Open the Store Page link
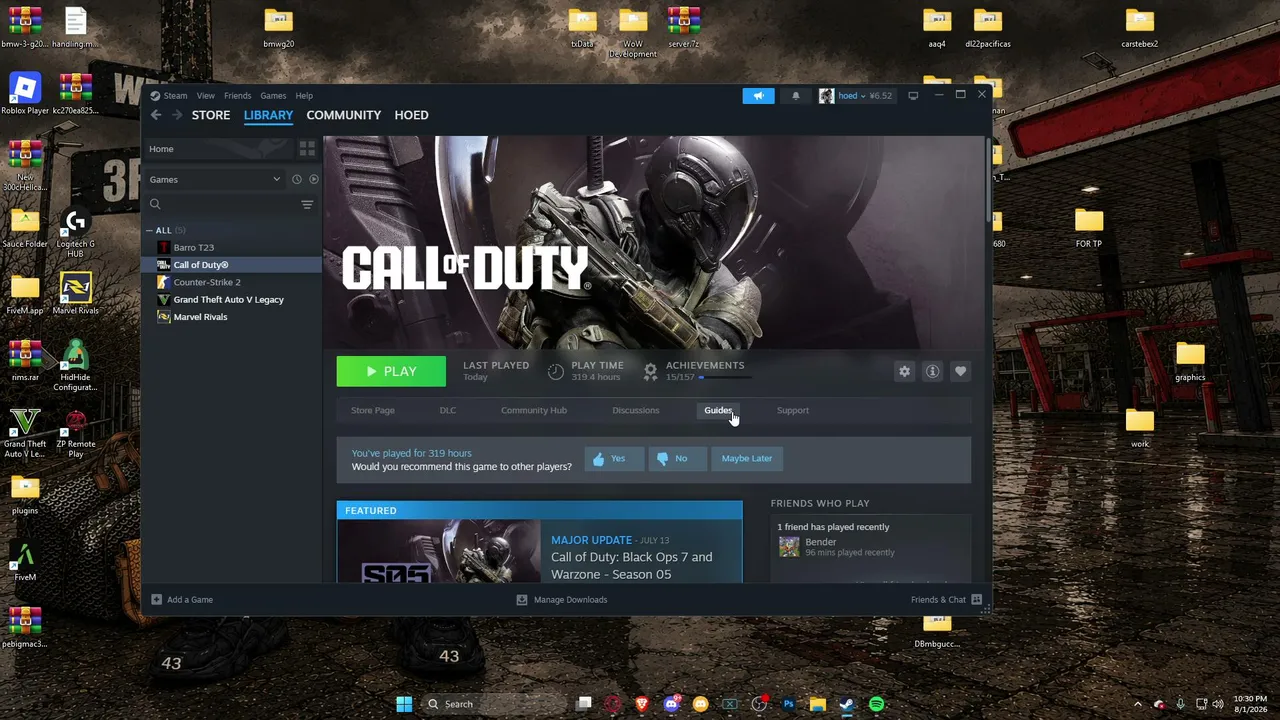 (x=373, y=410)
